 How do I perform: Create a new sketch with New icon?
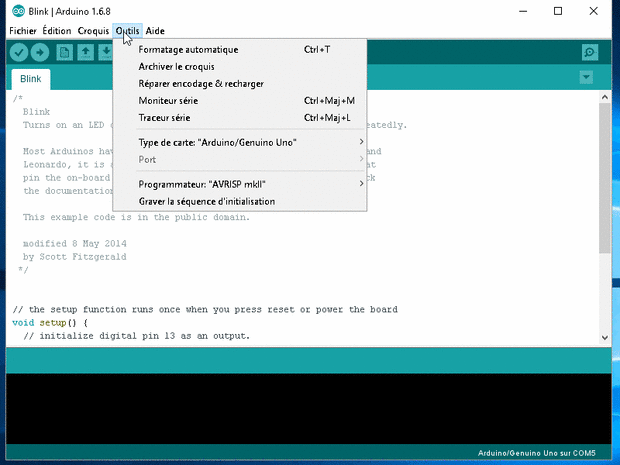click(x=64, y=53)
